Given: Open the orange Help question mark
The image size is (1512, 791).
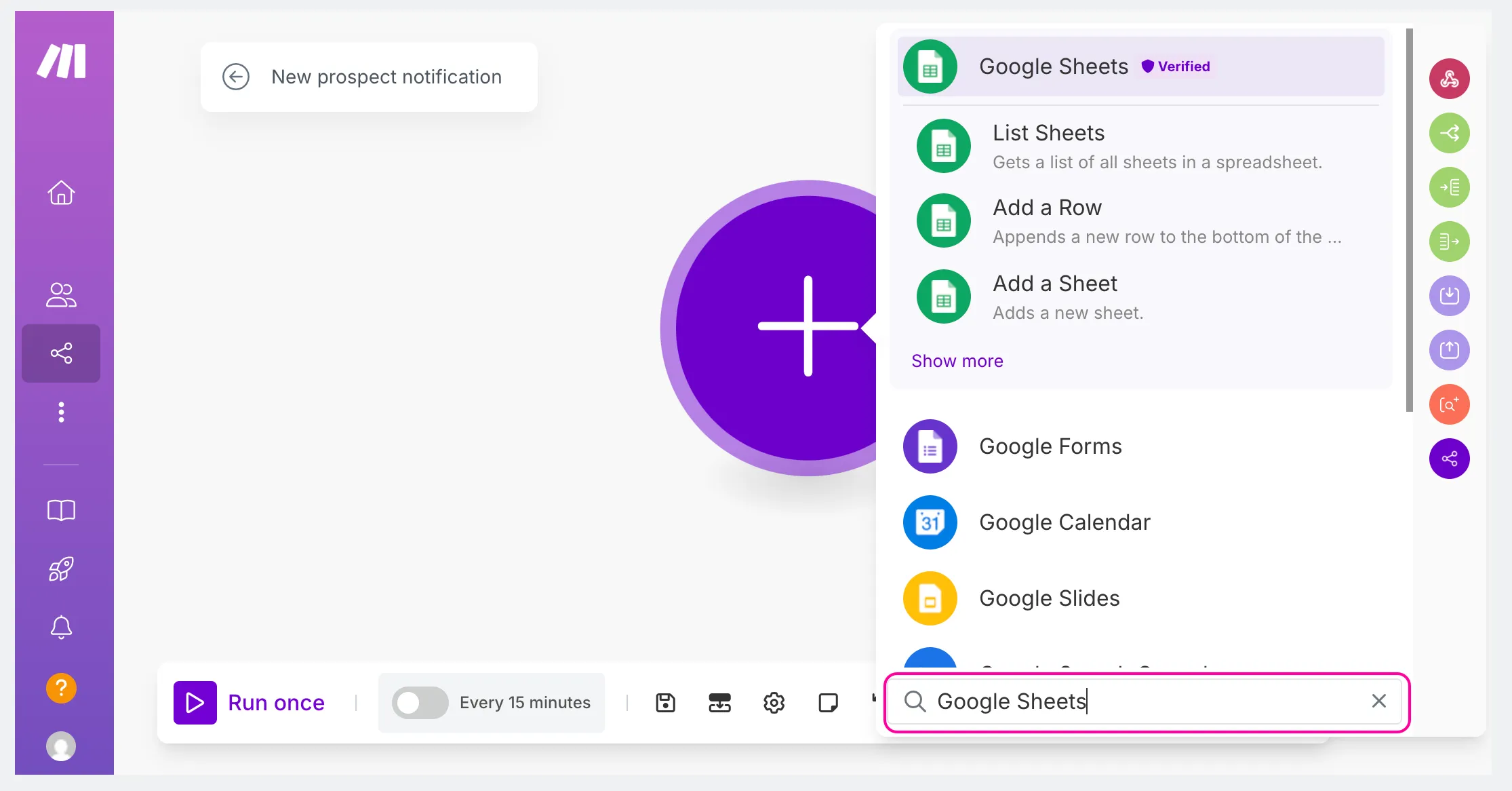Looking at the screenshot, I should 61,688.
